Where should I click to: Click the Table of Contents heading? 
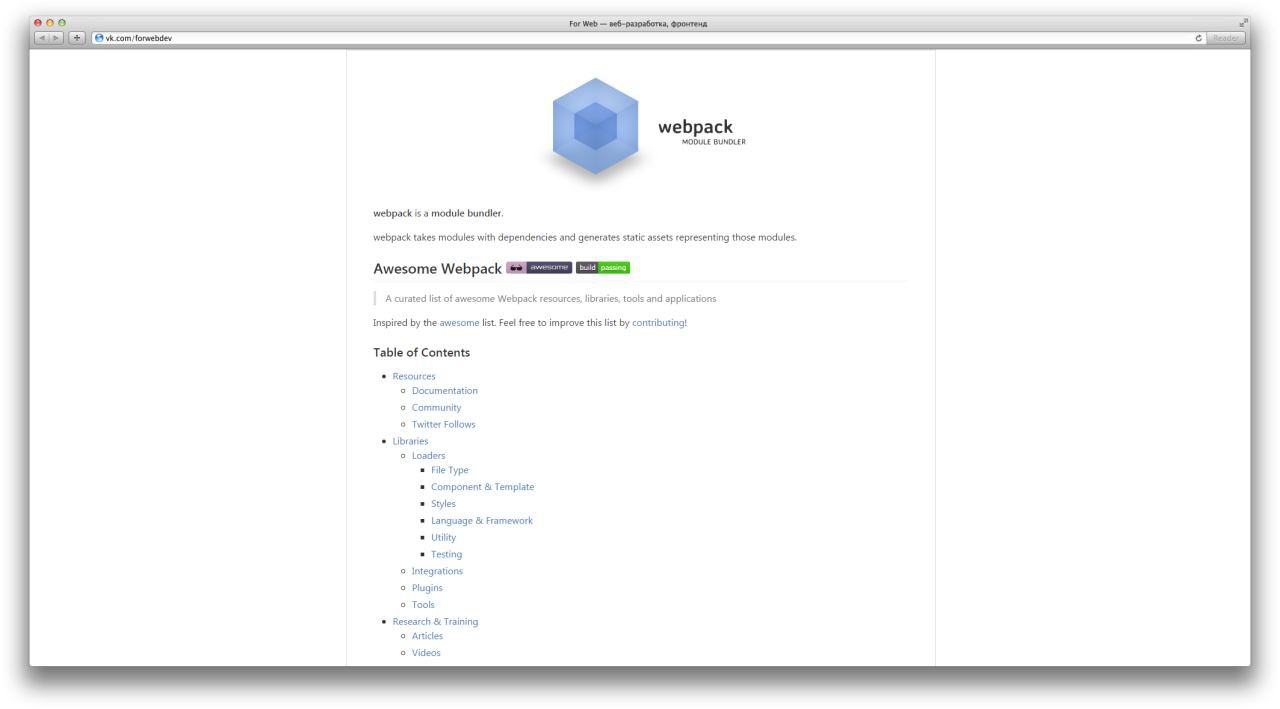point(421,353)
